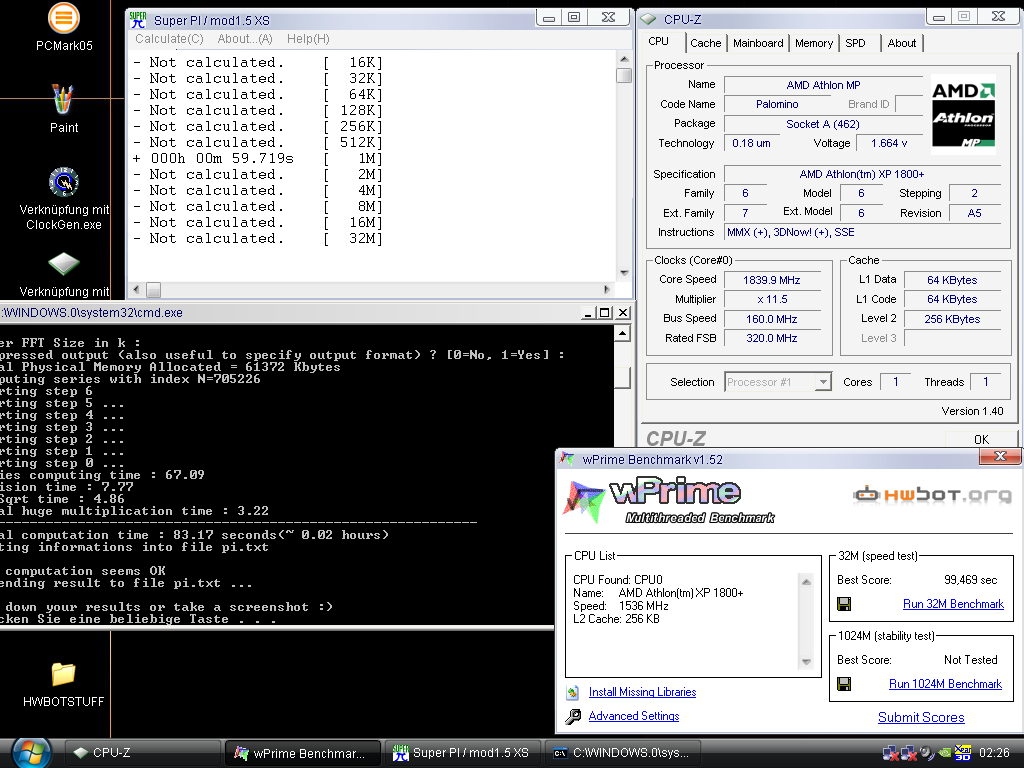
Task: Switch to cmd.exe window in the taskbar
Action: 622,753
